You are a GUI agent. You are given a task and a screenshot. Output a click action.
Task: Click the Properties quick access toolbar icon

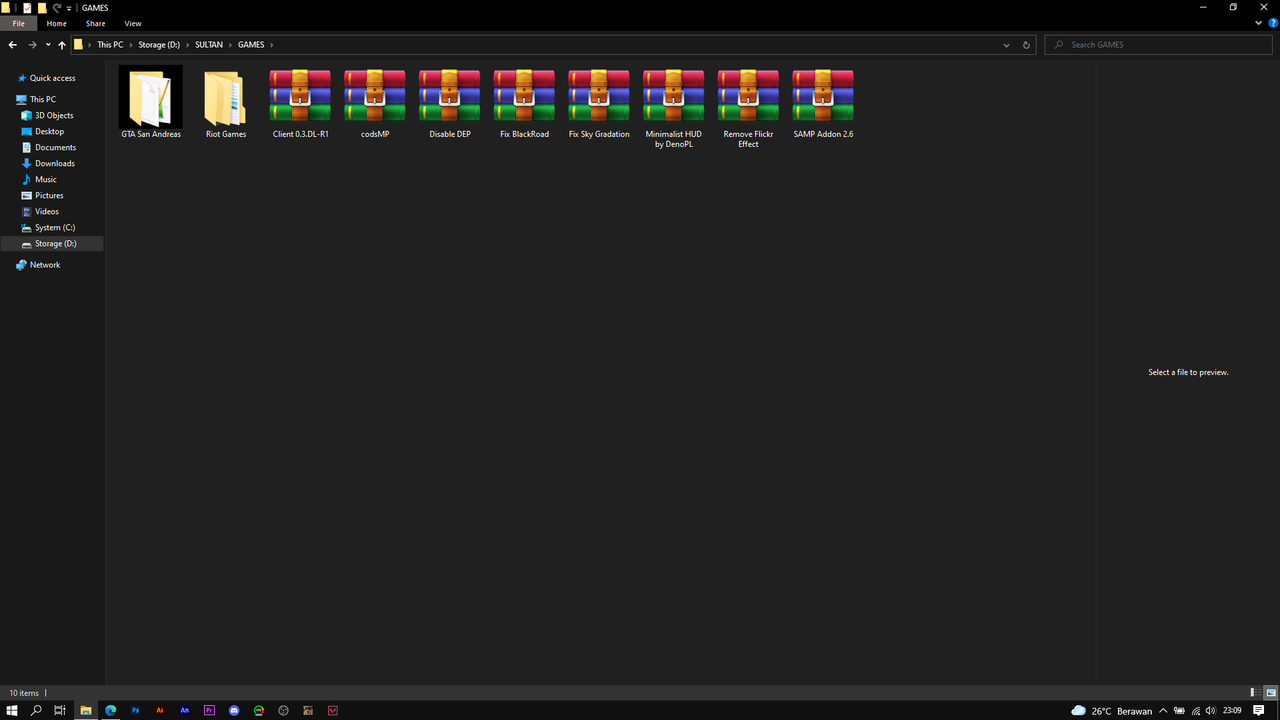[x=27, y=7]
